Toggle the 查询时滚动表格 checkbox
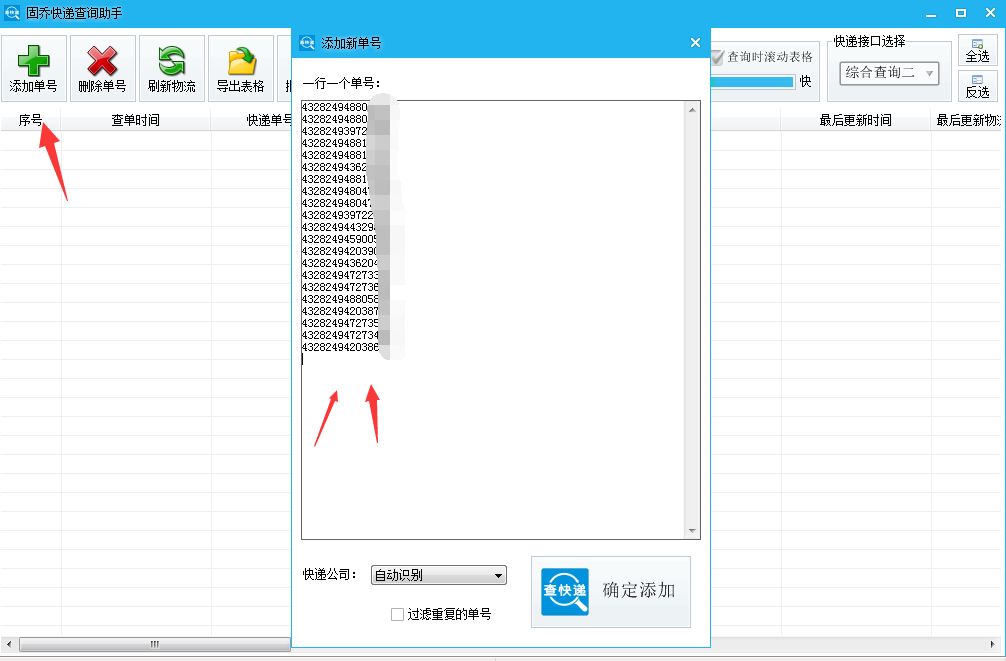 coord(717,58)
